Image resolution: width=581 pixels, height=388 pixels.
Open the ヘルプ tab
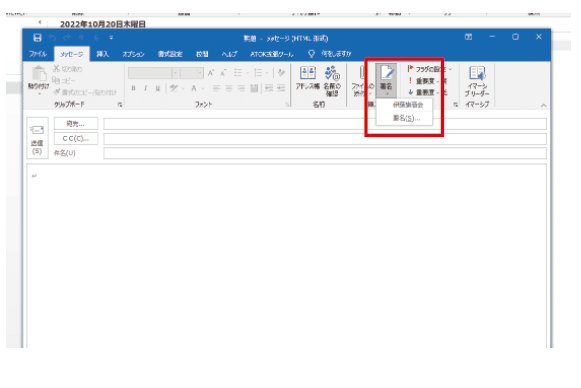[229, 54]
